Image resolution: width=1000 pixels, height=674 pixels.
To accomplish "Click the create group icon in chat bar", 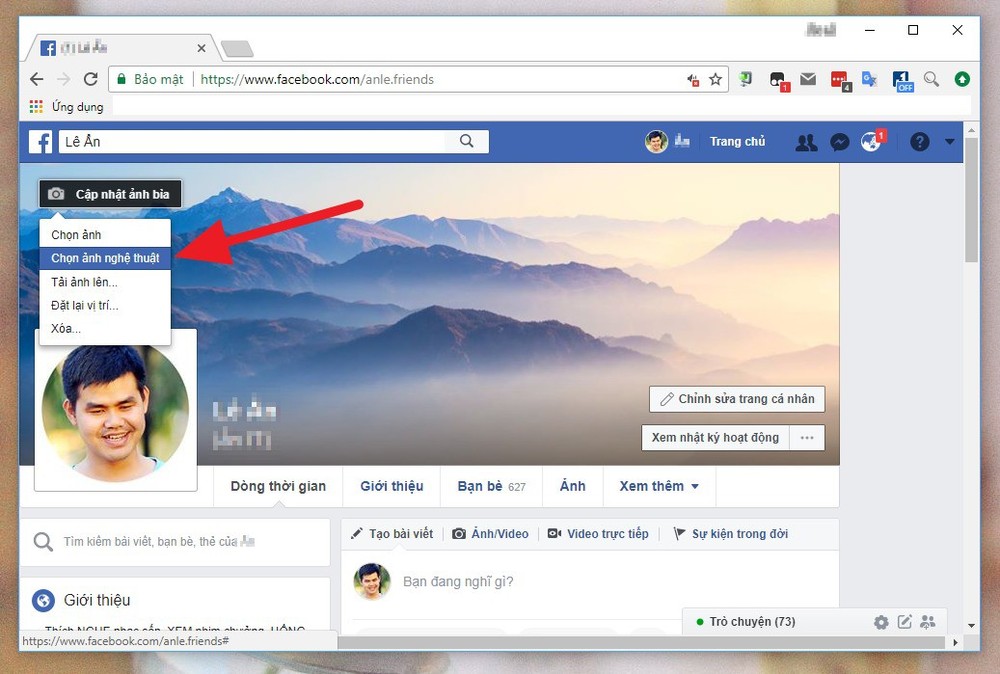I will [x=928, y=622].
